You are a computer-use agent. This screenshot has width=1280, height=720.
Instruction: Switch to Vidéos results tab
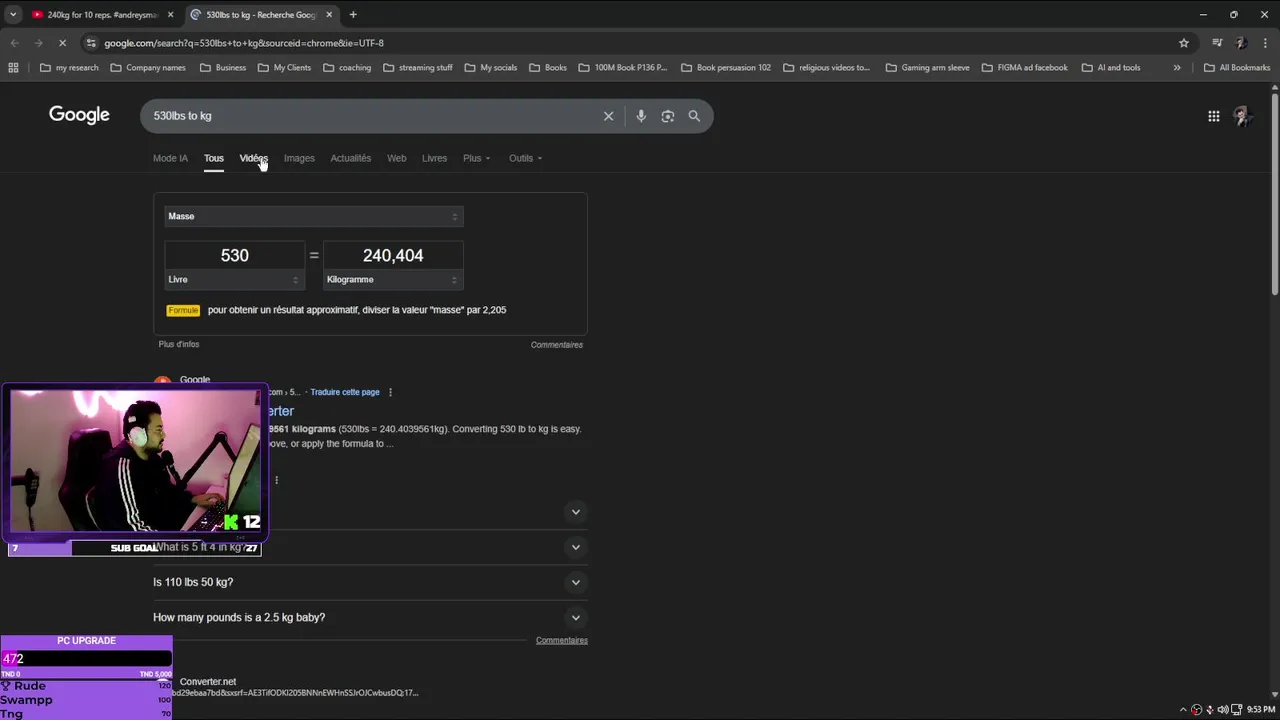click(254, 158)
